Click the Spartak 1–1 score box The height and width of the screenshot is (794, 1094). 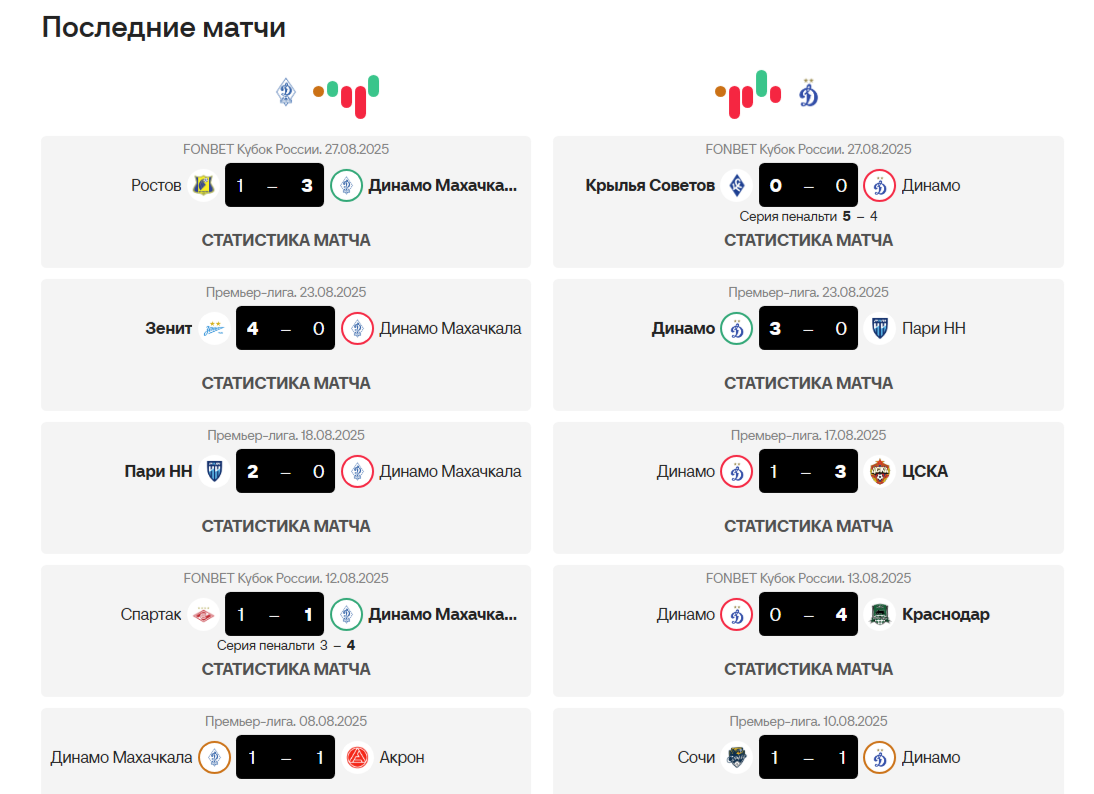coord(275,614)
